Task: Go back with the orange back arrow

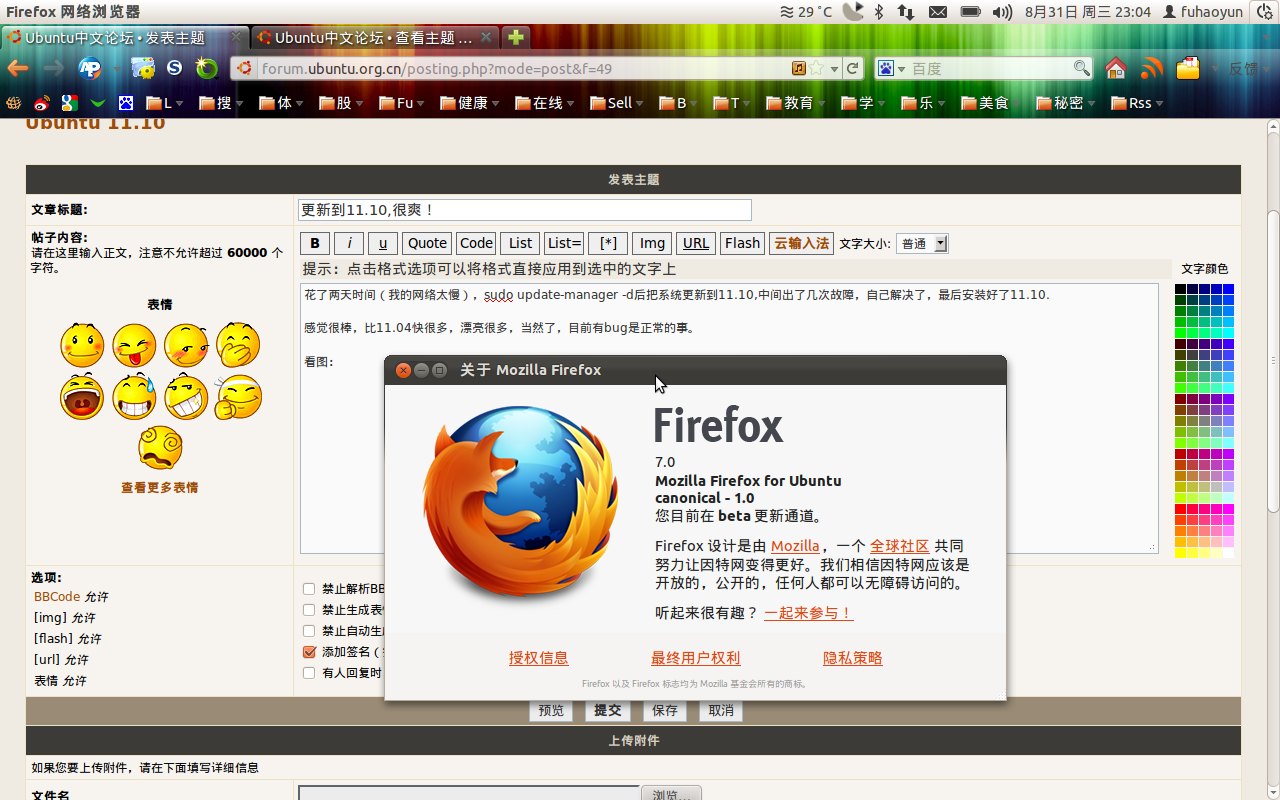Action: [18, 68]
